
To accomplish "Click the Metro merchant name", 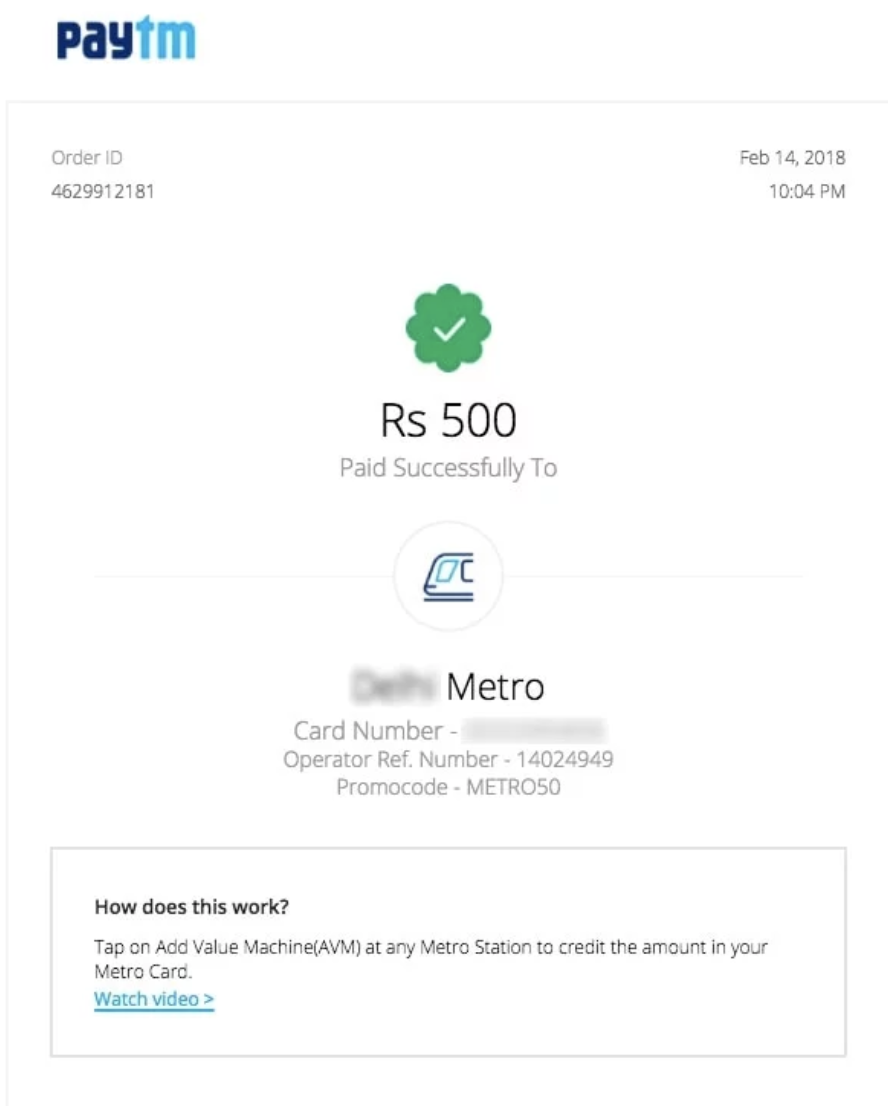I will [x=495, y=686].
